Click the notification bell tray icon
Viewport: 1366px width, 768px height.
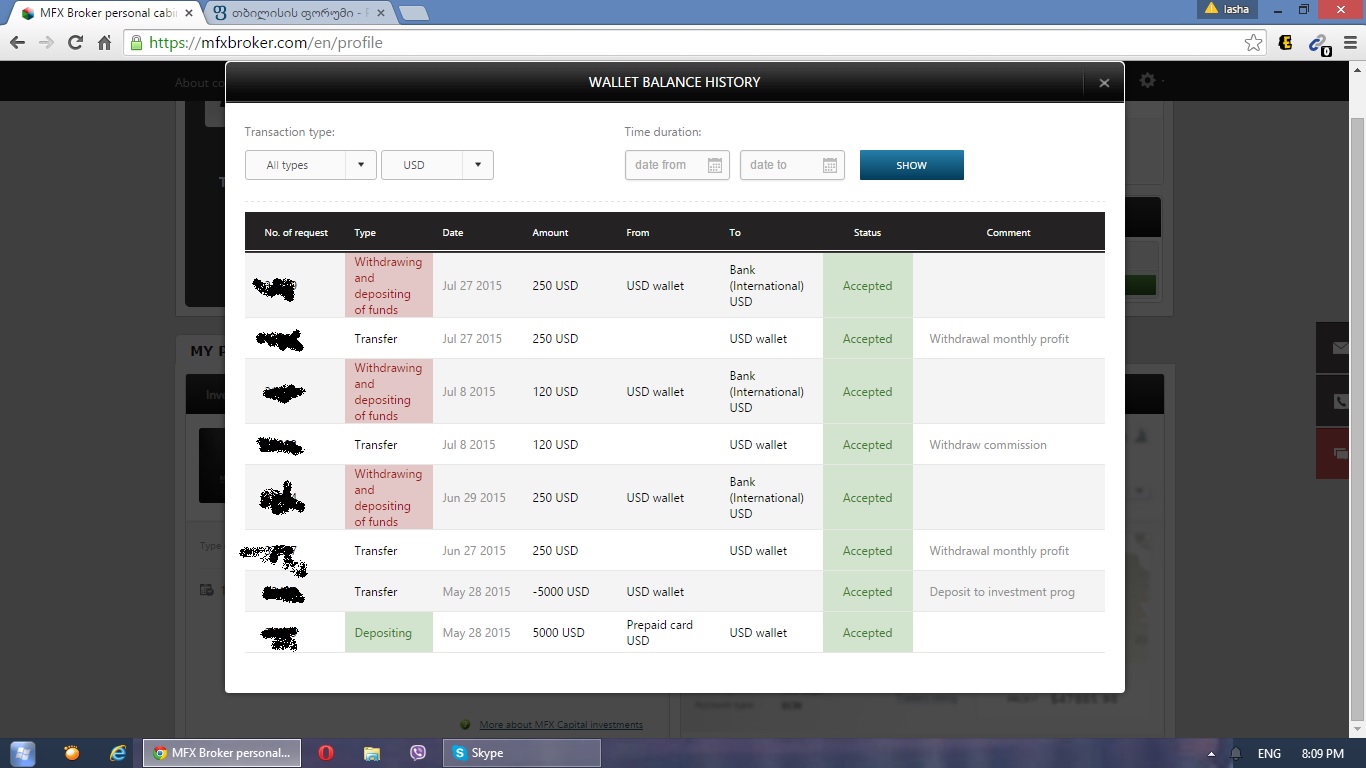pyautogui.click(x=1235, y=753)
